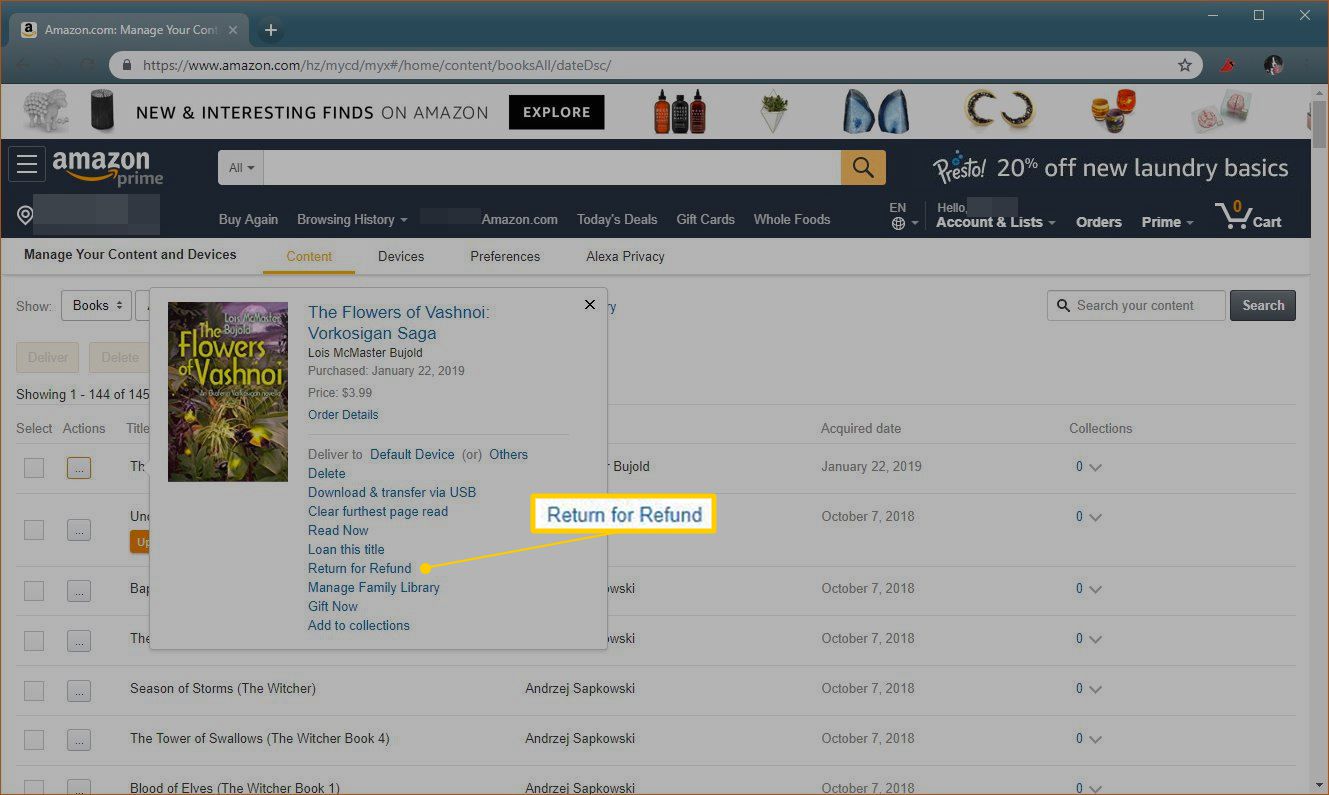Choose Add to collections option

pos(359,625)
